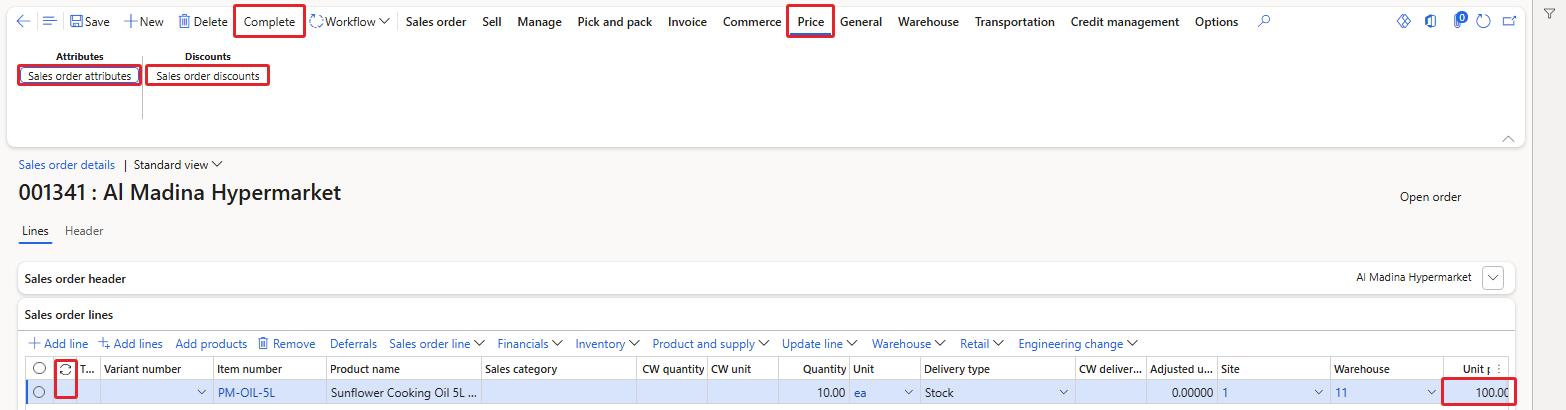Viewport: 1566px width, 410px height.
Task: Open the navigation list lines icon
Action: coord(49,21)
